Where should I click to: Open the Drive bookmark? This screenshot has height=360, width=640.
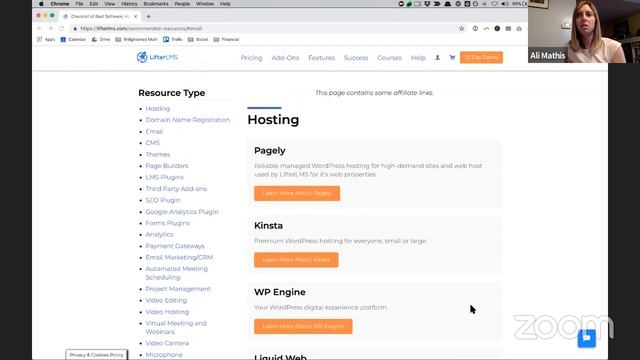pos(101,40)
